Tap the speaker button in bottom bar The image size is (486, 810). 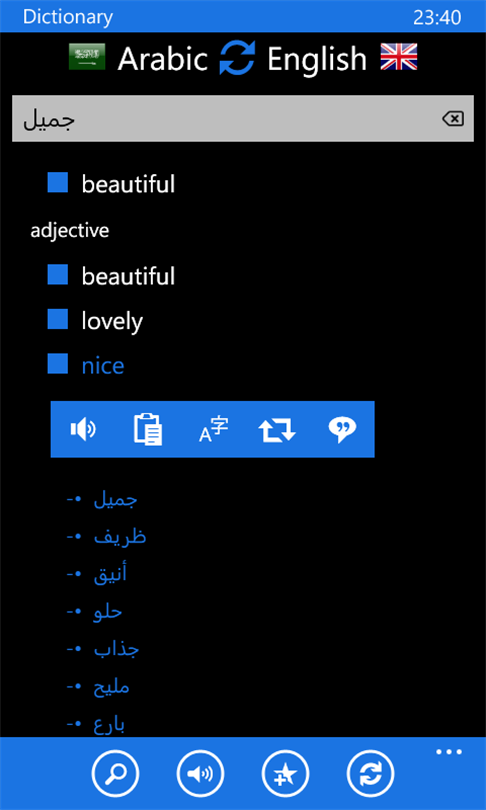pos(200,774)
